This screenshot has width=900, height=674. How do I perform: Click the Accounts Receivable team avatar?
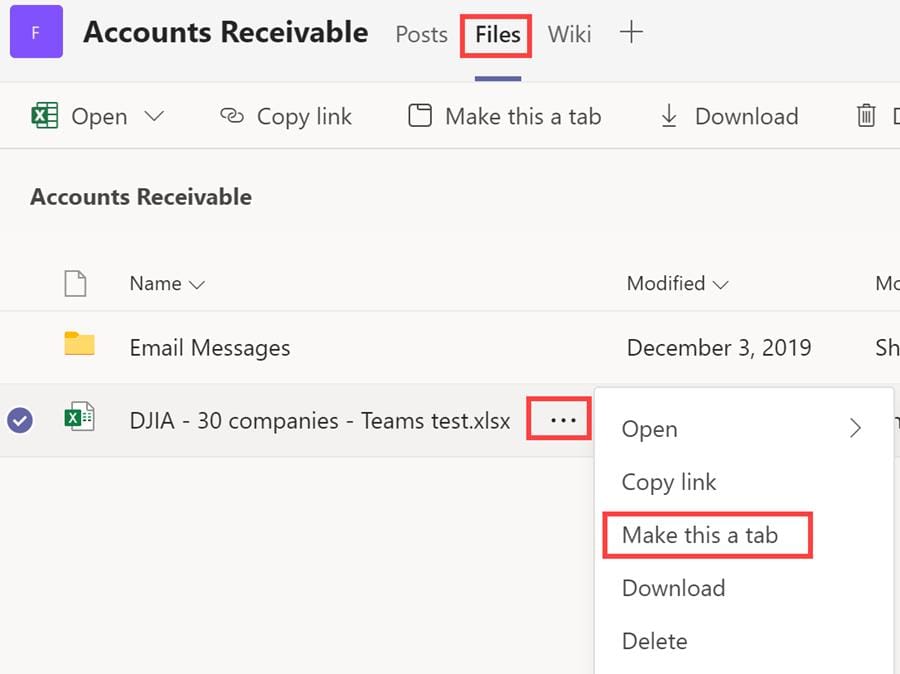[x=35, y=31]
